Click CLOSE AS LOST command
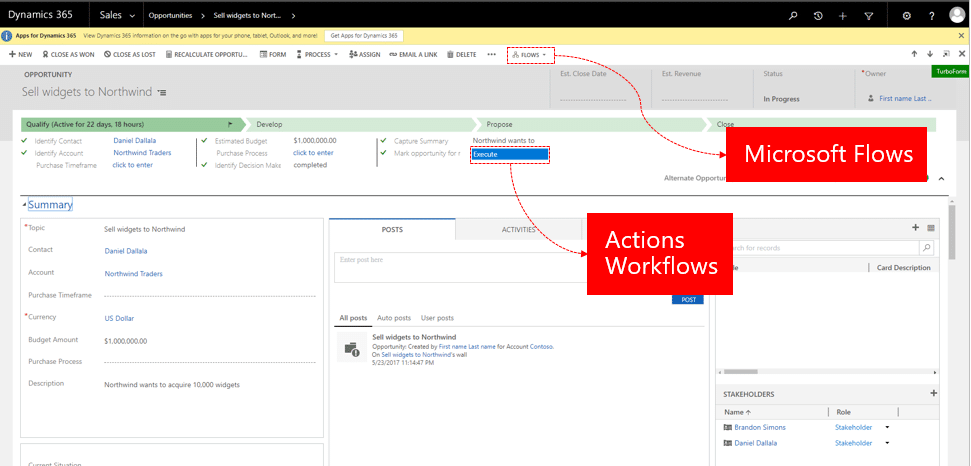 click(129, 54)
